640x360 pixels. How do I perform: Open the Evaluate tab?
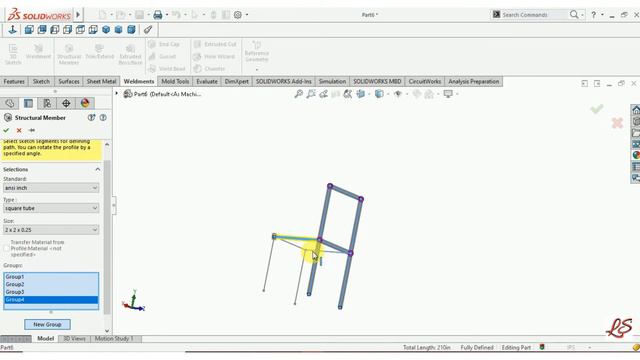(207, 82)
